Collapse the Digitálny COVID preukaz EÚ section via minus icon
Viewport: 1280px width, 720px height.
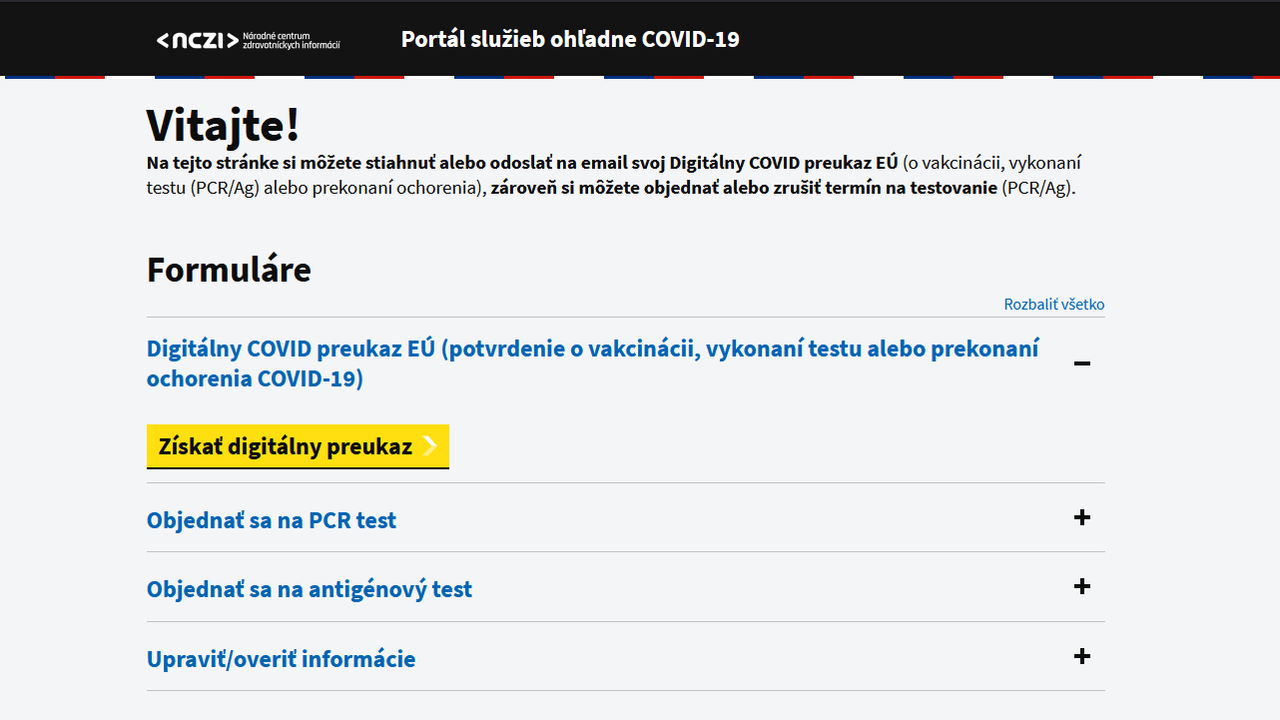point(1081,363)
